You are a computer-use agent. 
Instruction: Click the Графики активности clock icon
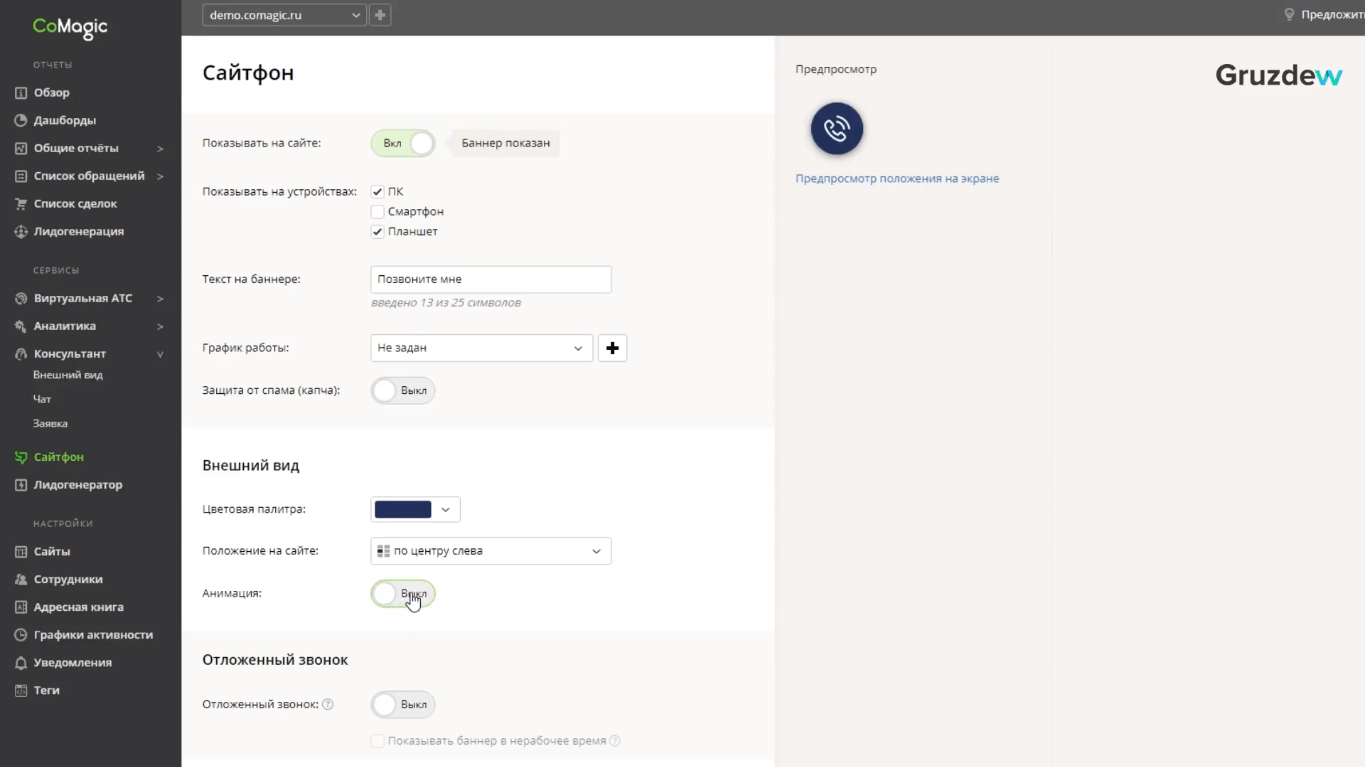[21, 635]
